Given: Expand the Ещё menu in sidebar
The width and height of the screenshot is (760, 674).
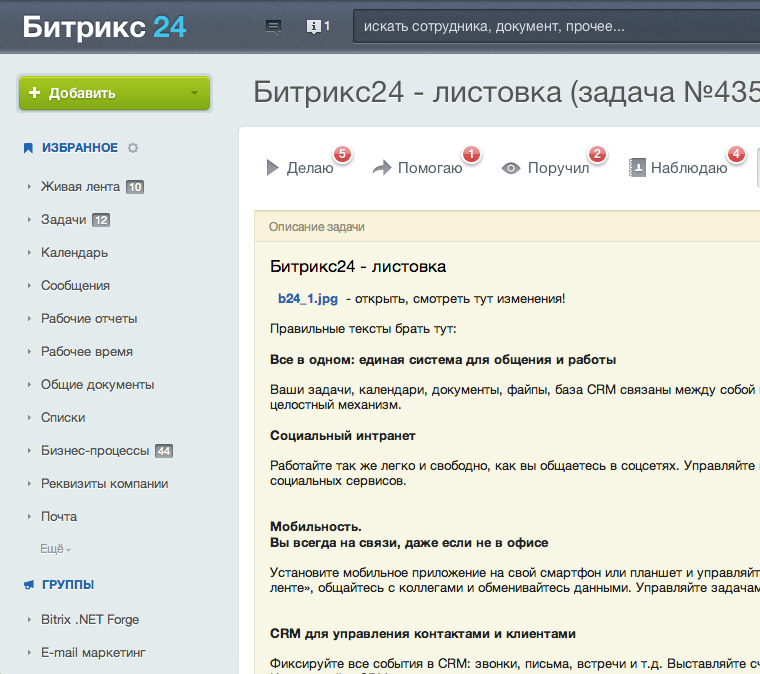Looking at the screenshot, I should point(55,549).
